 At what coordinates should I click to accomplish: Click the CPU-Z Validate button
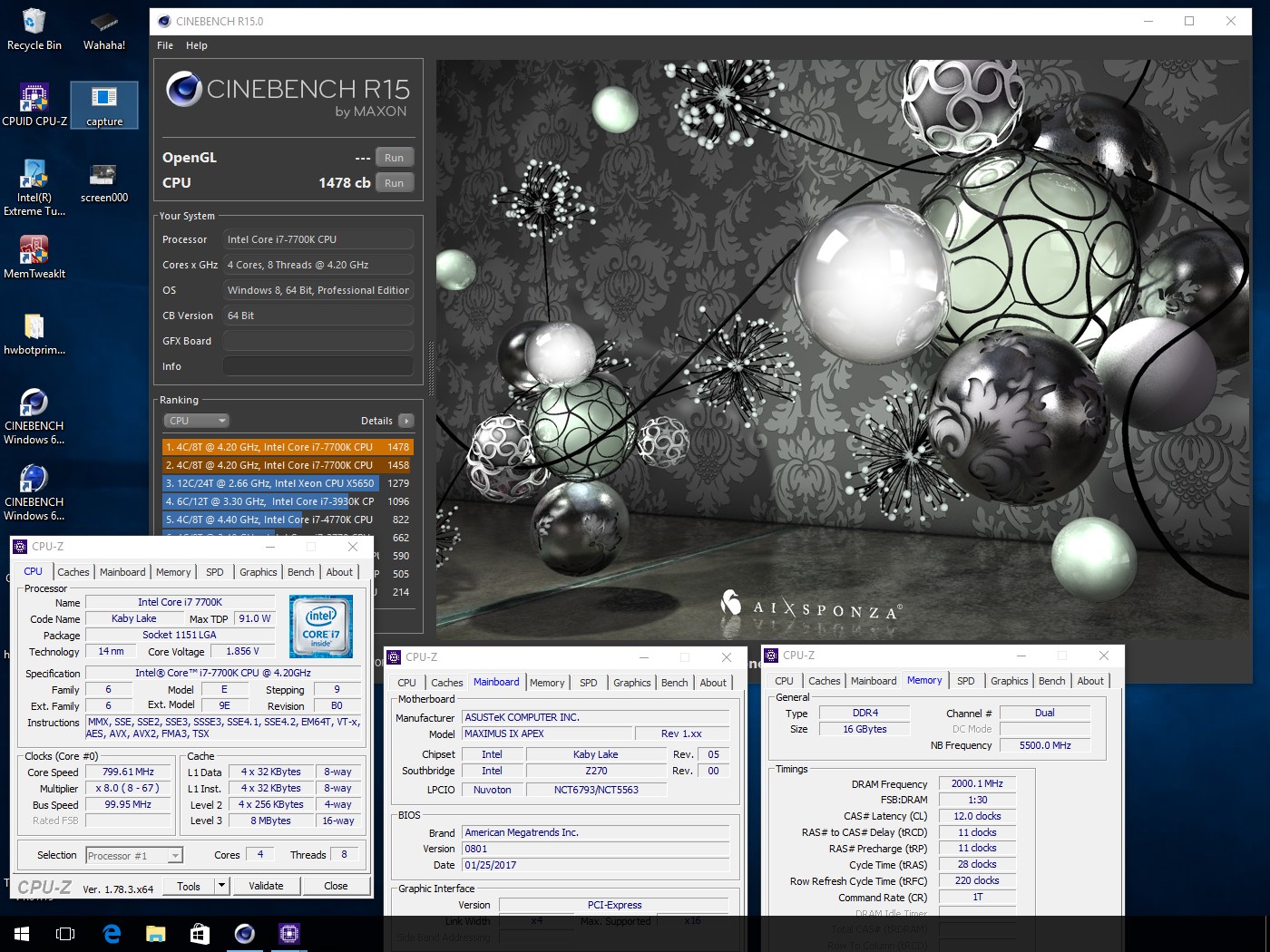pyautogui.click(x=266, y=886)
